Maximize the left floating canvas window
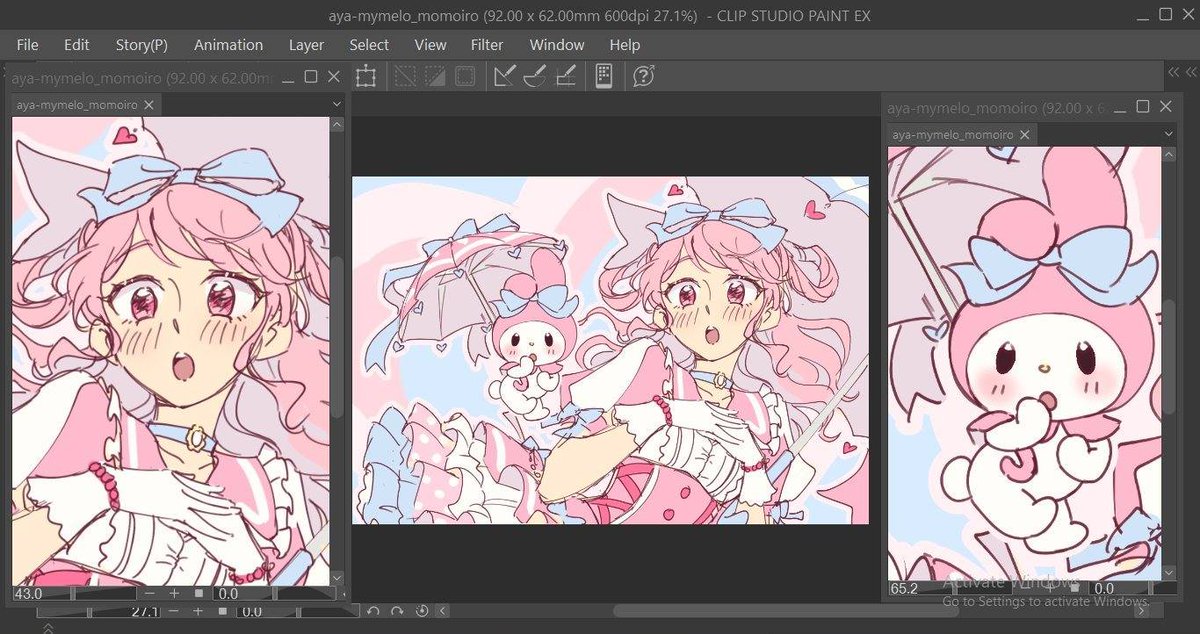 click(x=311, y=77)
